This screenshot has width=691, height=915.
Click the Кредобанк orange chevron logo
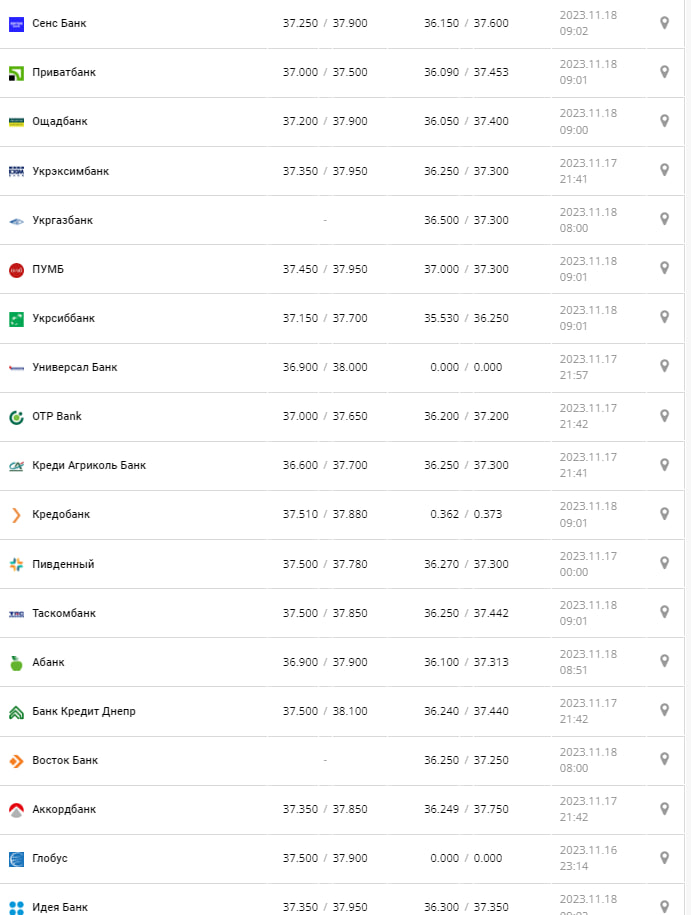click(x=16, y=515)
